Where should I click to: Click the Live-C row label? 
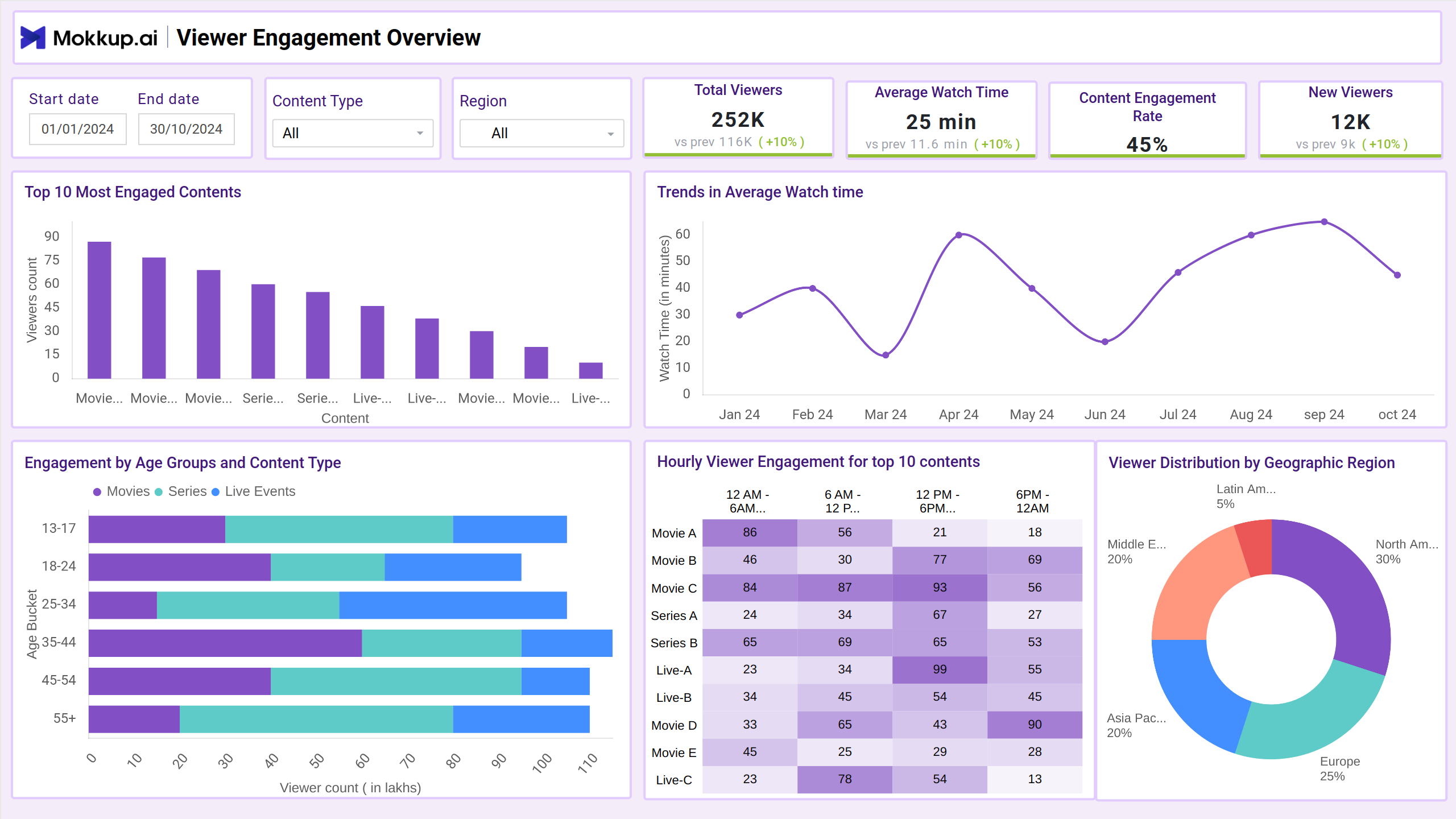(674, 780)
